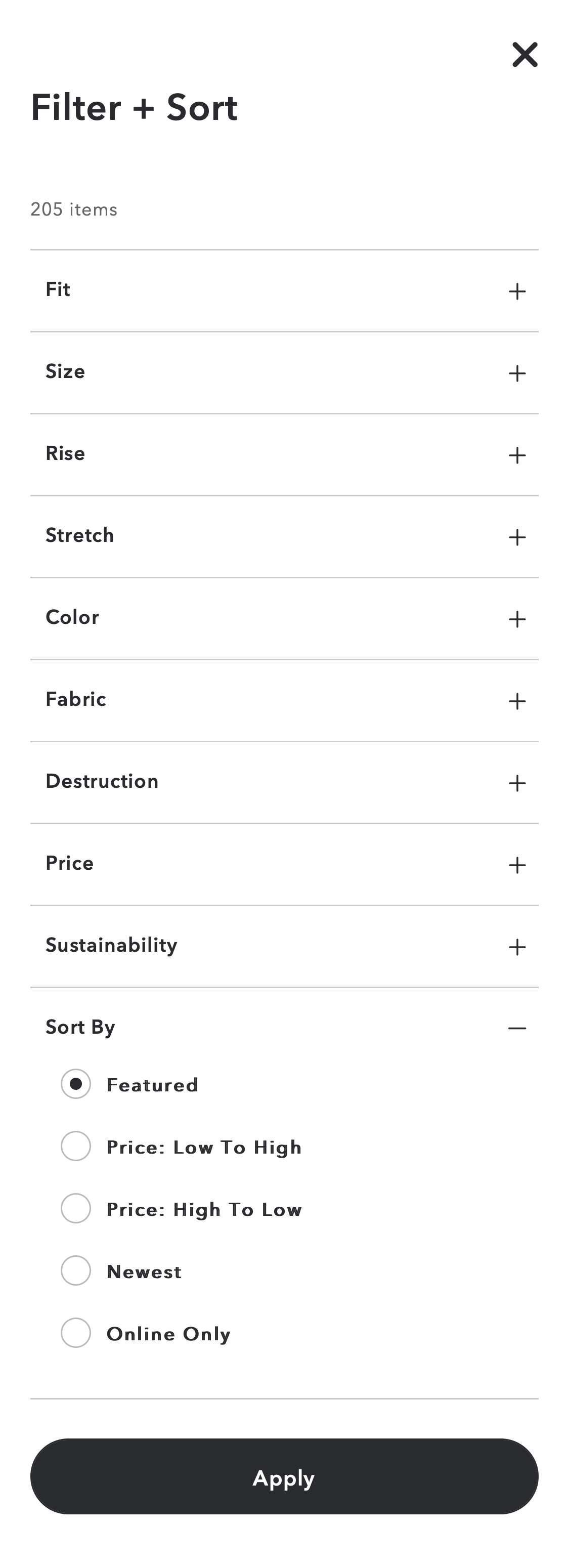Expand the Color filter section
Image resolution: width=569 pixels, height=1568 pixels.
coord(517,619)
